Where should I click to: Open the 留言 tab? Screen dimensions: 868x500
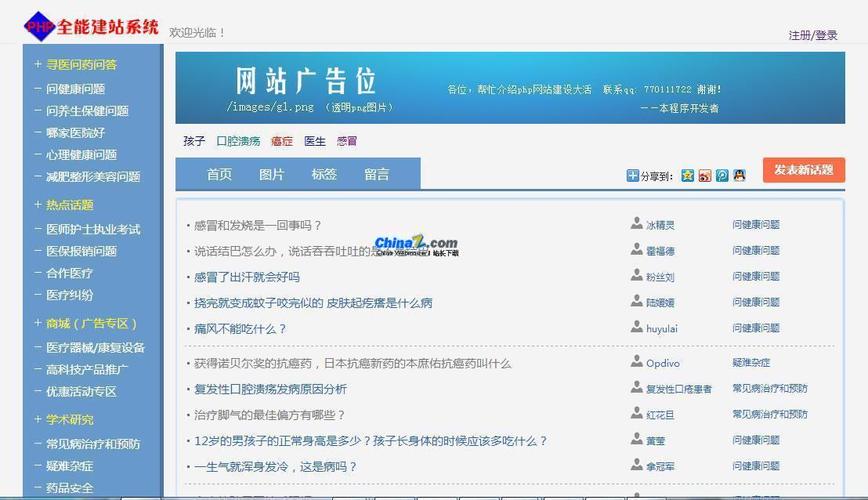(377, 174)
